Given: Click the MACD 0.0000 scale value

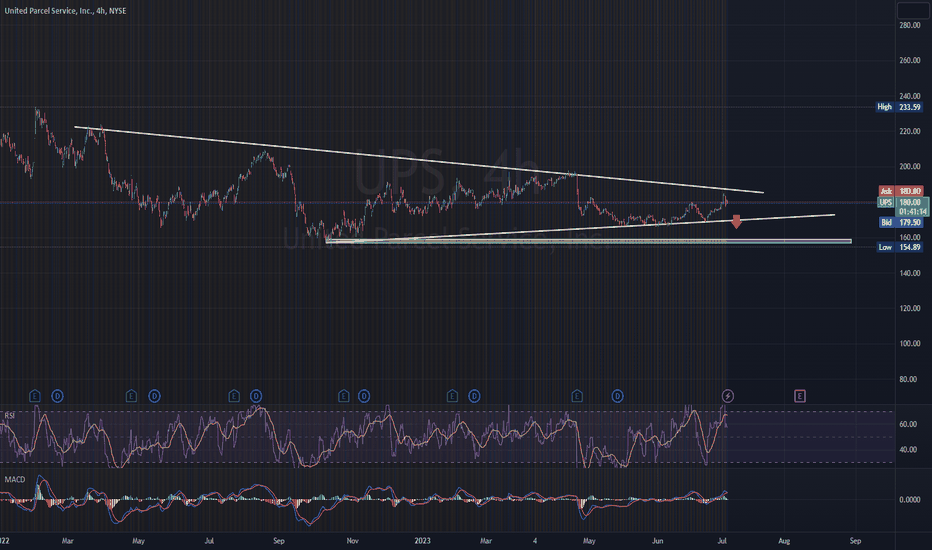Looking at the screenshot, I should [x=909, y=500].
